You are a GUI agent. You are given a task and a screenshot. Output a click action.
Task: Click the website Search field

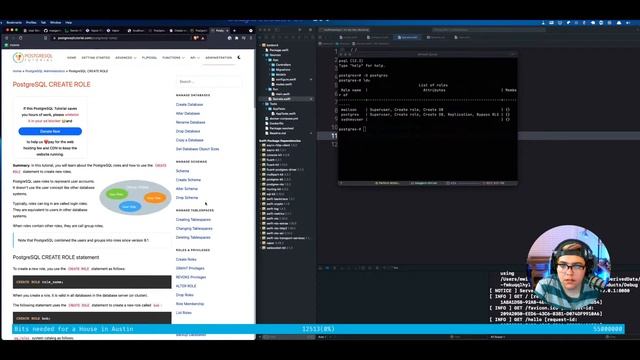[209, 82]
